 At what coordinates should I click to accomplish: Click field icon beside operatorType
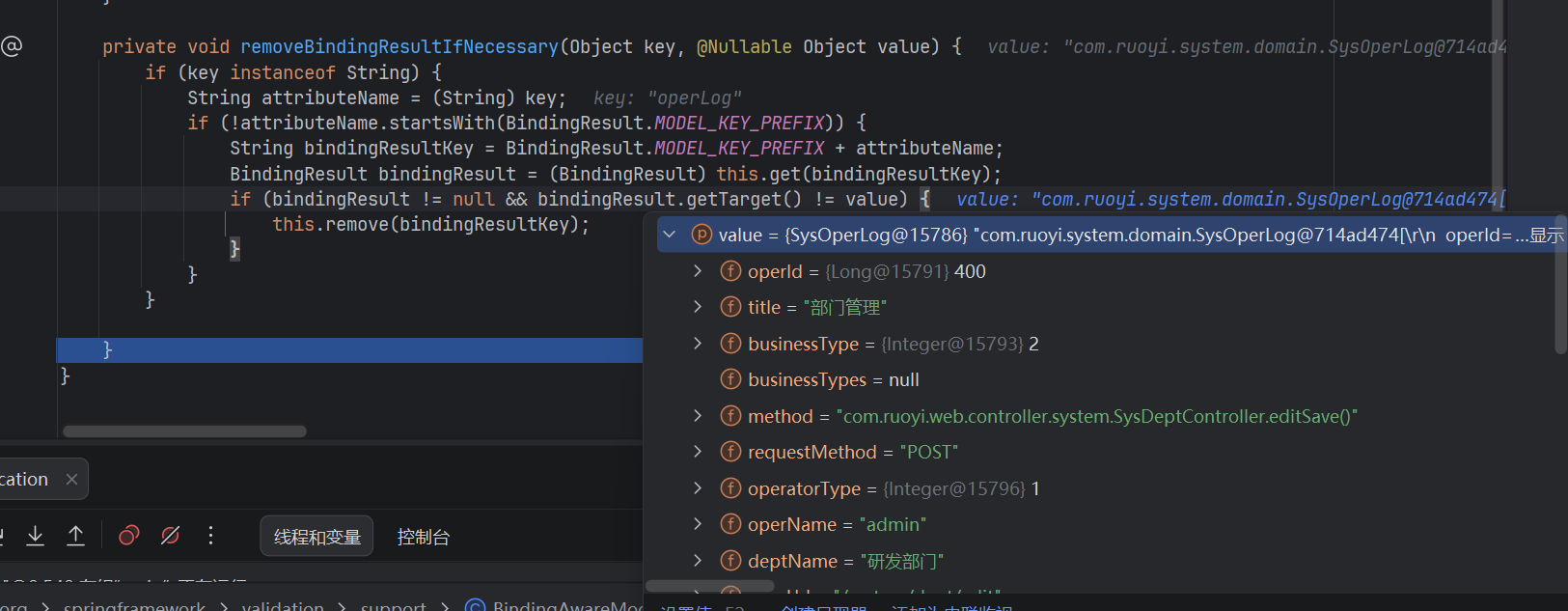[730, 488]
